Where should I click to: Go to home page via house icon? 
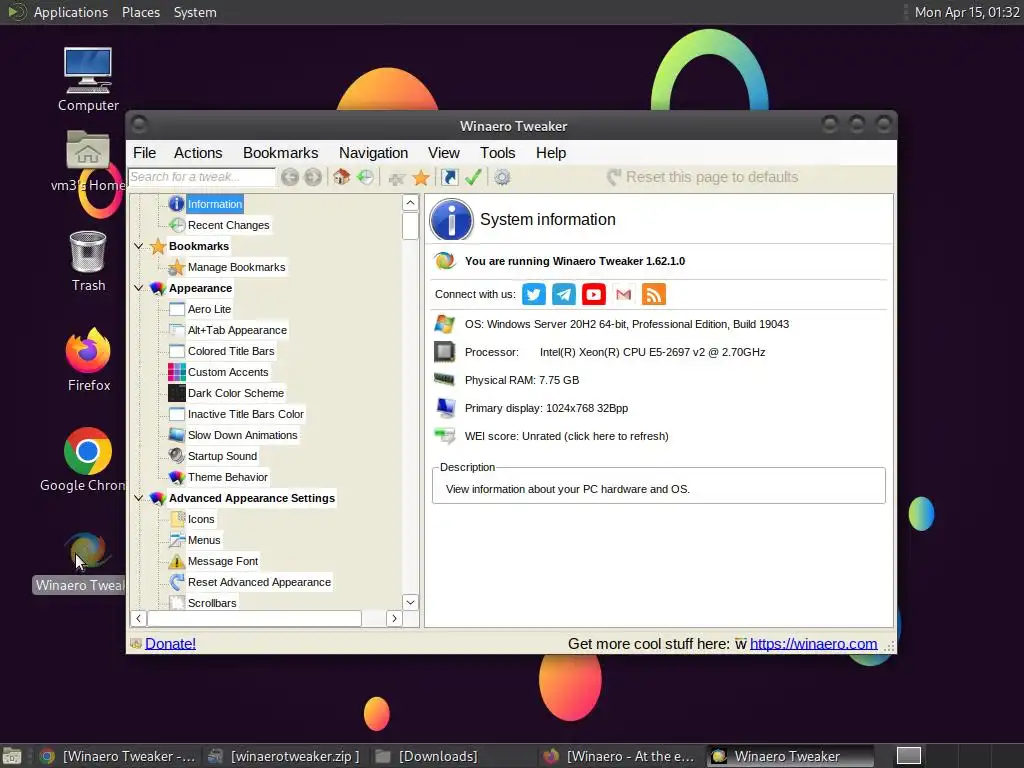pyautogui.click(x=342, y=177)
